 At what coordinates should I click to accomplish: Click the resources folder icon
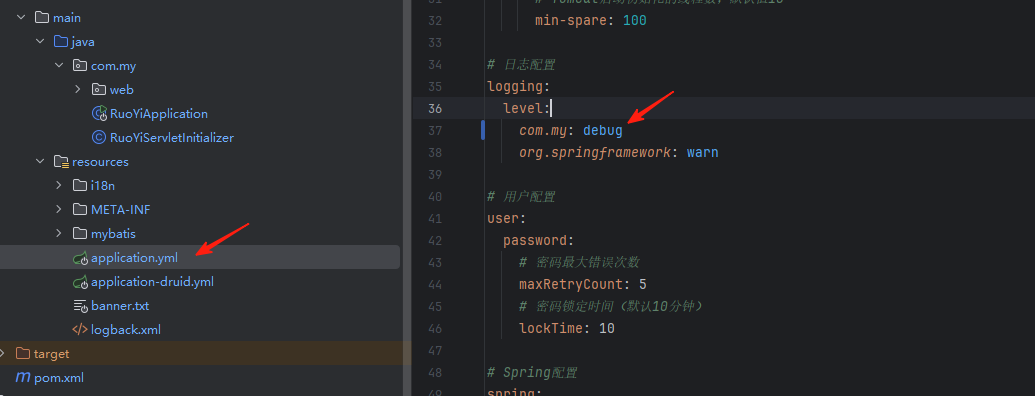tap(61, 161)
